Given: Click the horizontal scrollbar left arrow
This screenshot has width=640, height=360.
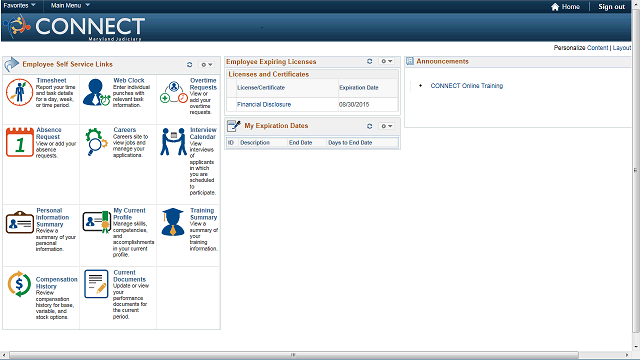Looking at the screenshot, I should tap(4, 355).
